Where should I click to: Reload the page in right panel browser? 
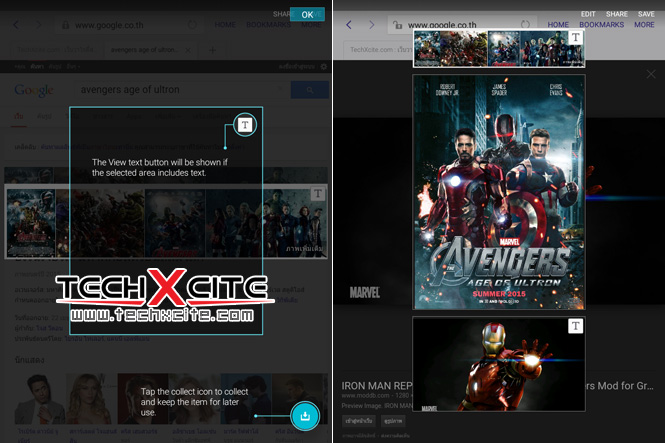(x=525, y=24)
